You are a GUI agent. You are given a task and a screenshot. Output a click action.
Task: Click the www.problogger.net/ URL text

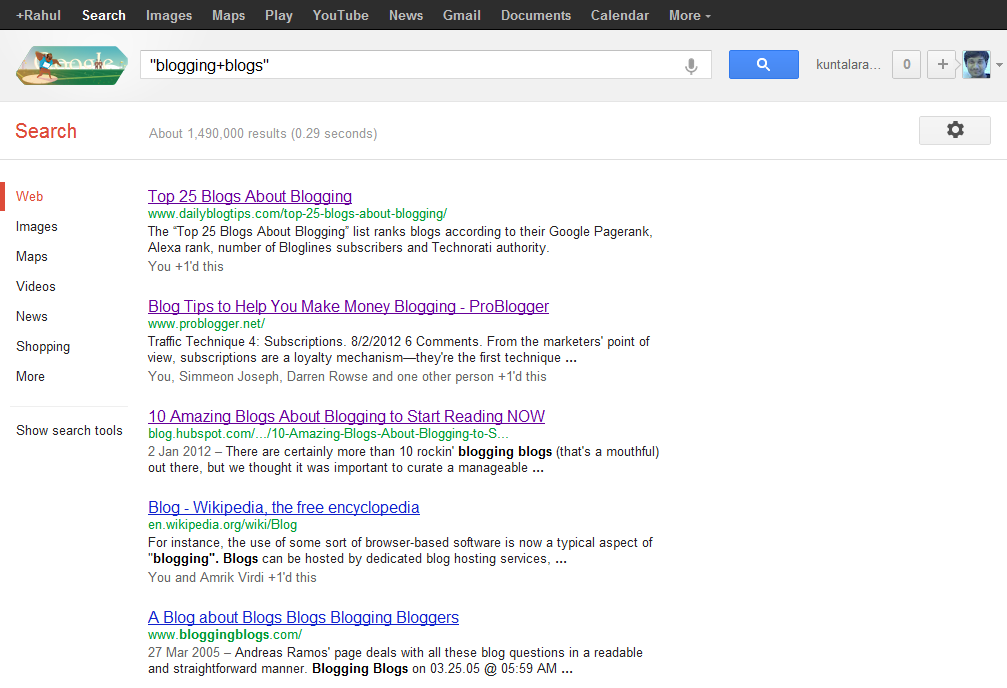click(206, 324)
